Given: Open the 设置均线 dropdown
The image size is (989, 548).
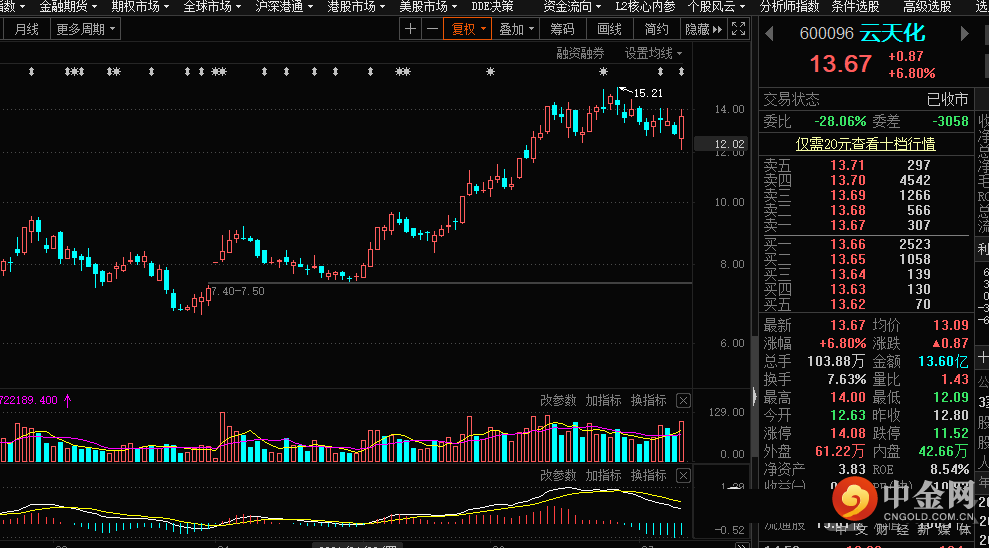Looking at the screenshot, I should [x=653, y=53].
